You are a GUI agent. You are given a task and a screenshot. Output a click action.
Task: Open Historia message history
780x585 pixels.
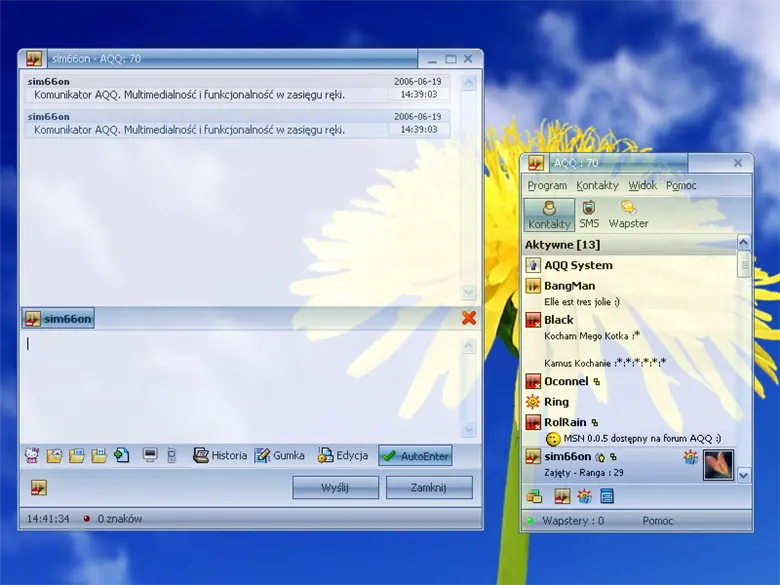(220, 455)
